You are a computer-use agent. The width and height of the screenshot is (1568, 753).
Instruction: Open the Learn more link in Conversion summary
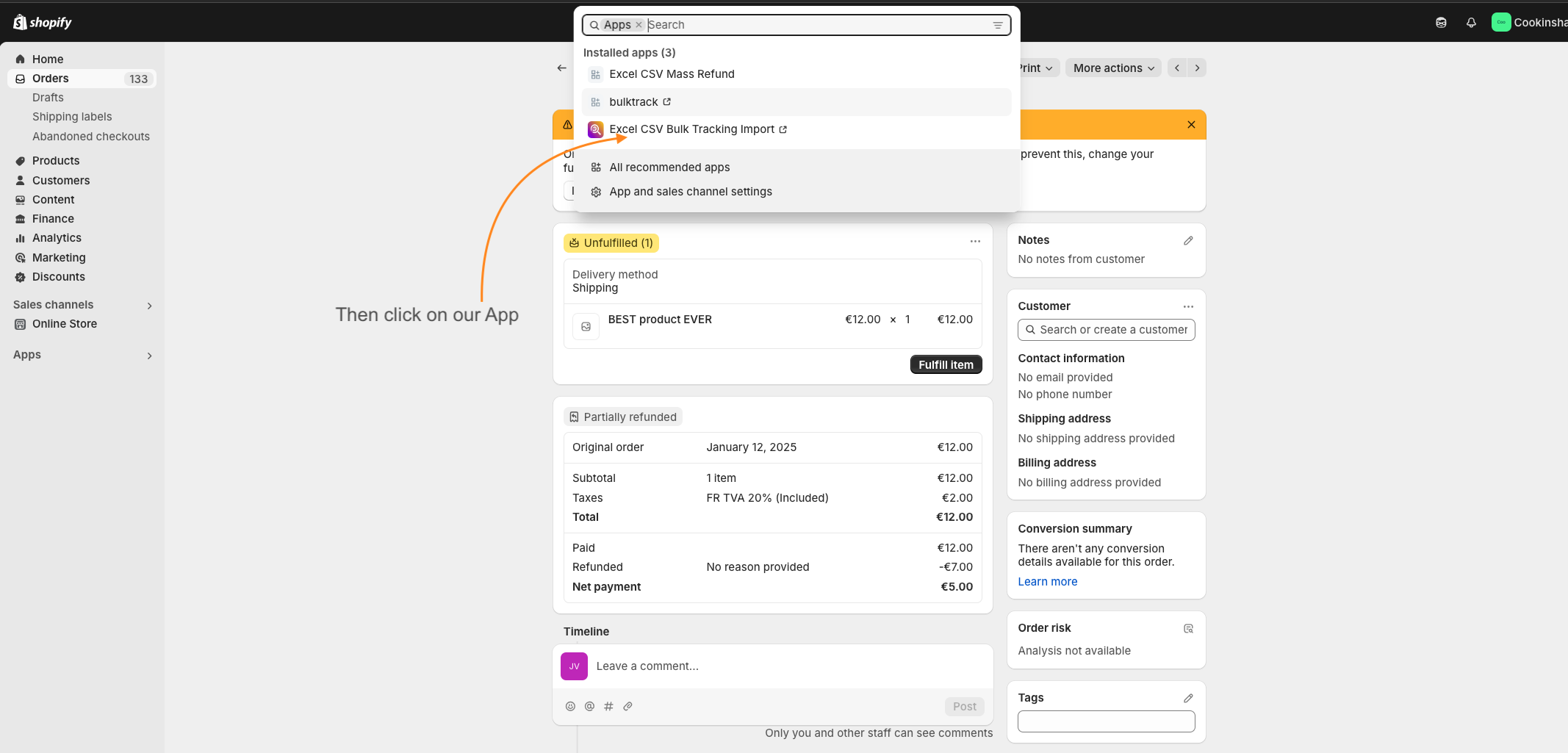1047,581
